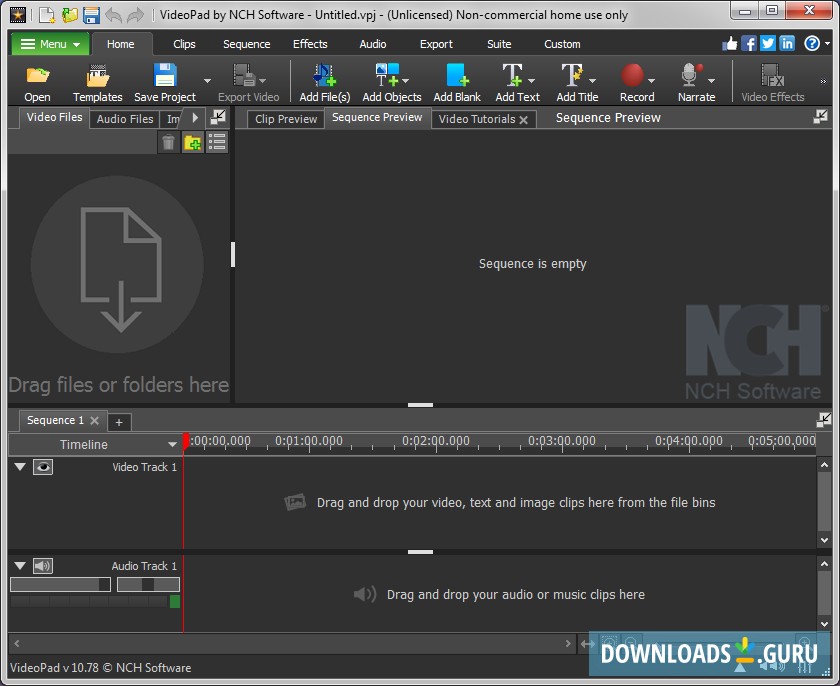Click the trash delete icon in file bin

pos(168,143)
